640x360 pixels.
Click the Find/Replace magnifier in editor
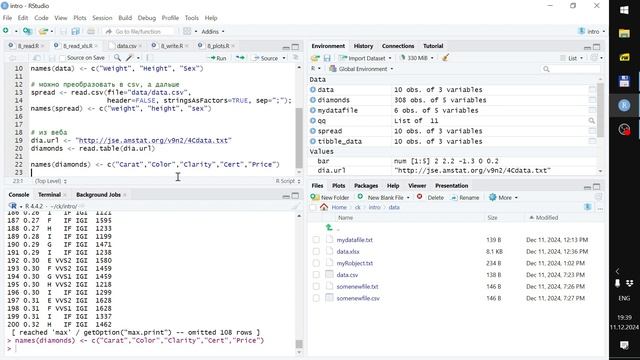(118, 58)
